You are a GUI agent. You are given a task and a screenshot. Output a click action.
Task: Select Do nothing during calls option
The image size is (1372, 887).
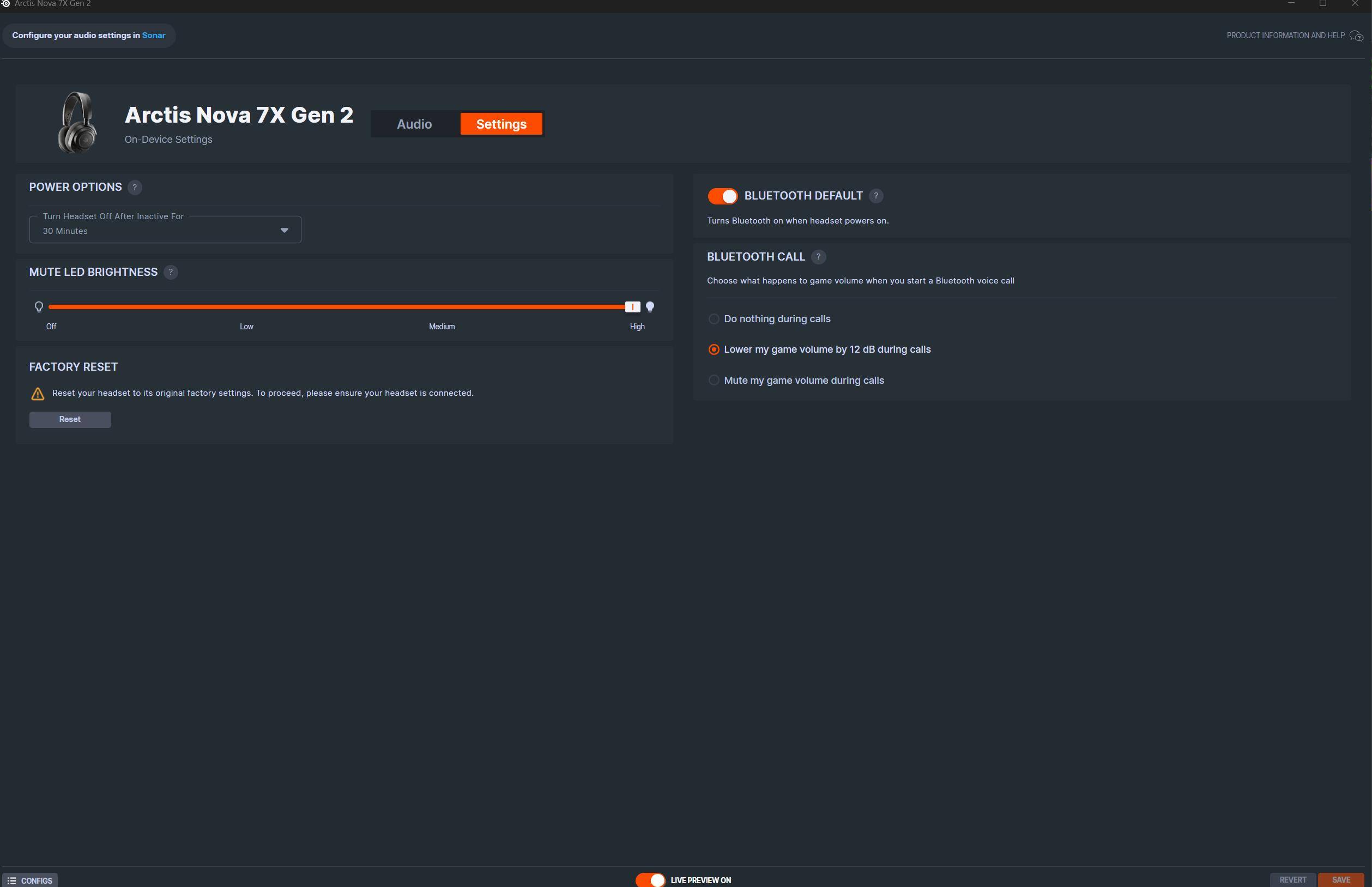714,318
